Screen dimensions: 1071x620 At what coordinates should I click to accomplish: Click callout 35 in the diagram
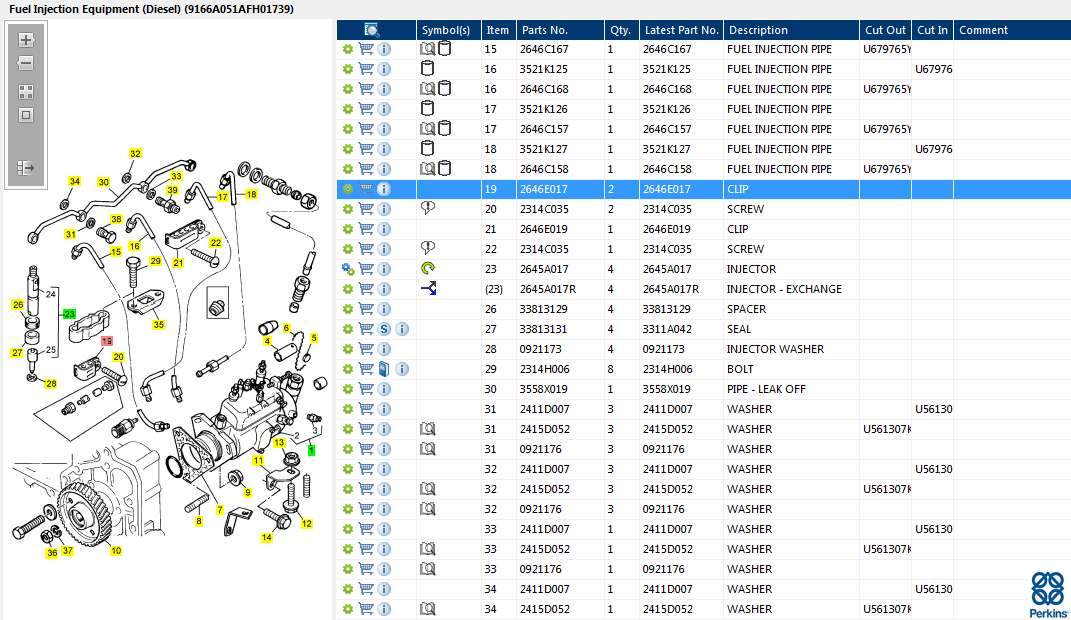click(x=158, y=324)
